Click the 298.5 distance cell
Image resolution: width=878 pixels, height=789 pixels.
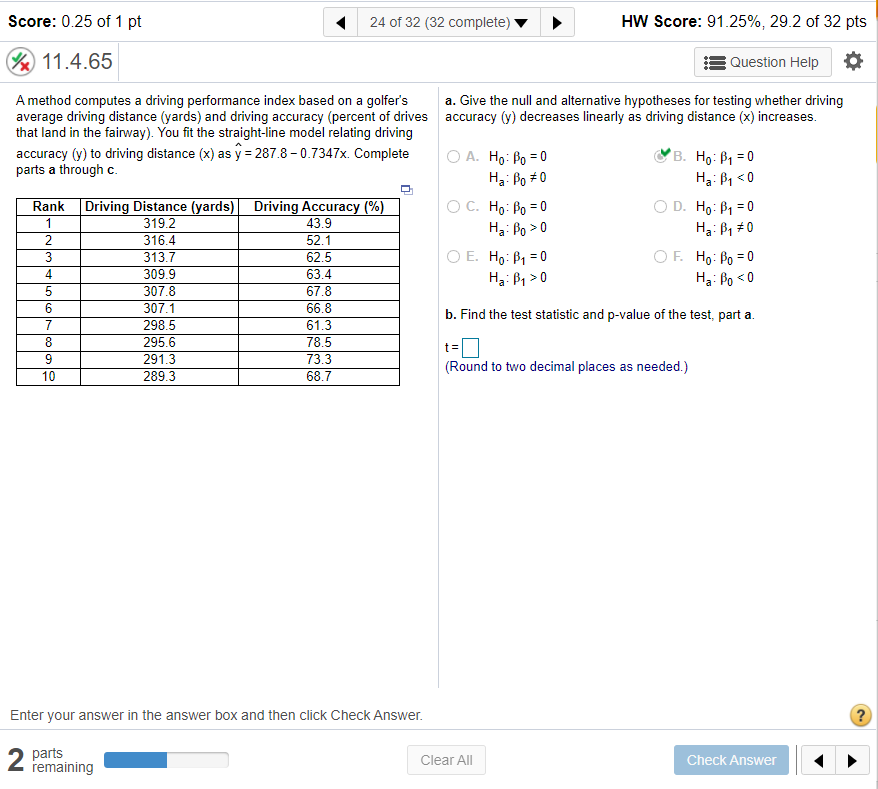[160, 325]
